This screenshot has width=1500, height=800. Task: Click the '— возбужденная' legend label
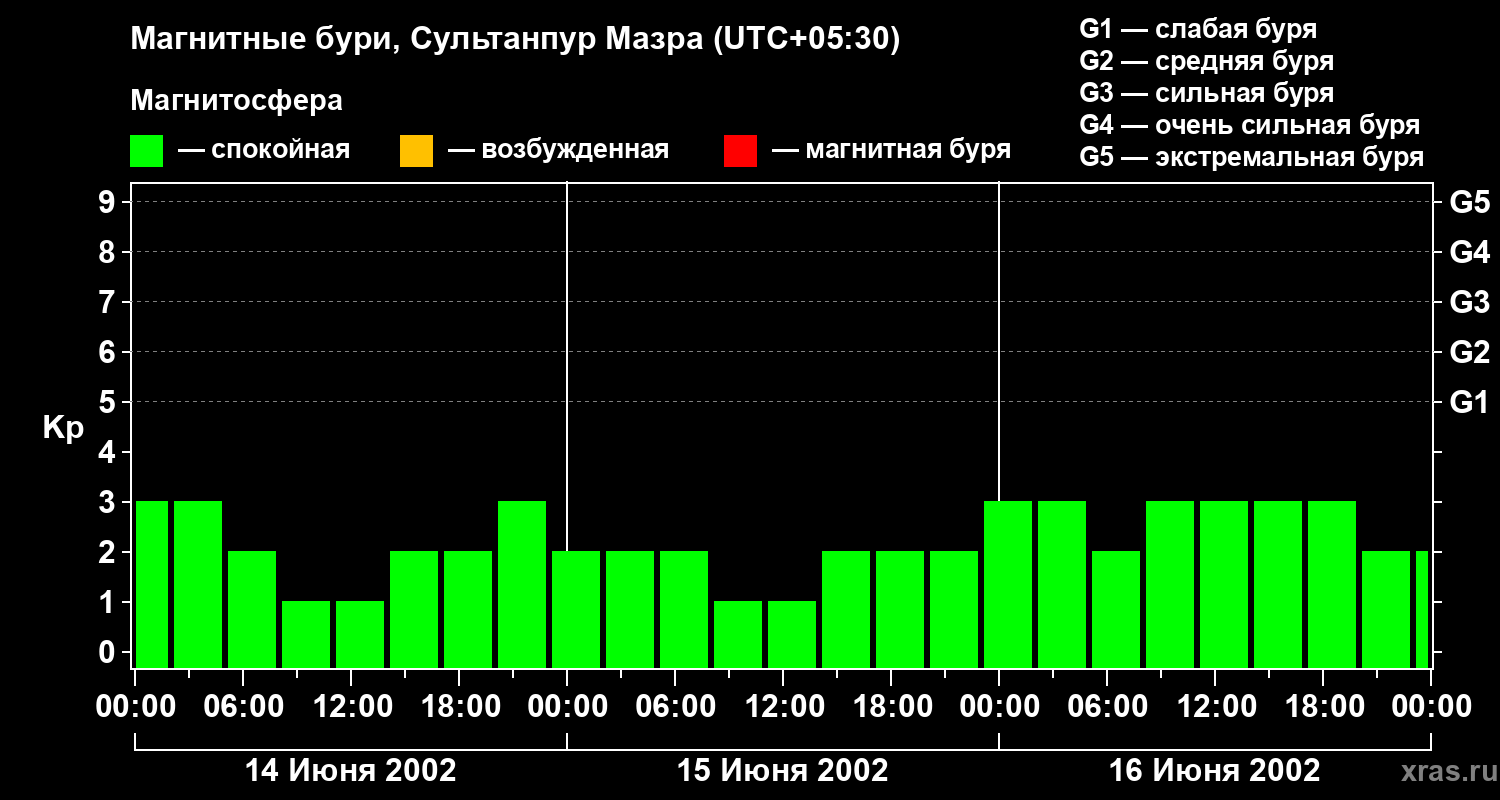558,150
